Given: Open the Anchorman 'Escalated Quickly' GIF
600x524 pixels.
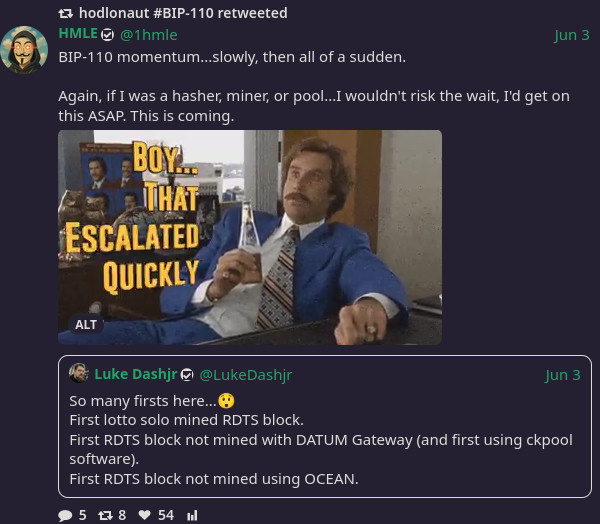Looking at the screenshot, I should [250, 237].
